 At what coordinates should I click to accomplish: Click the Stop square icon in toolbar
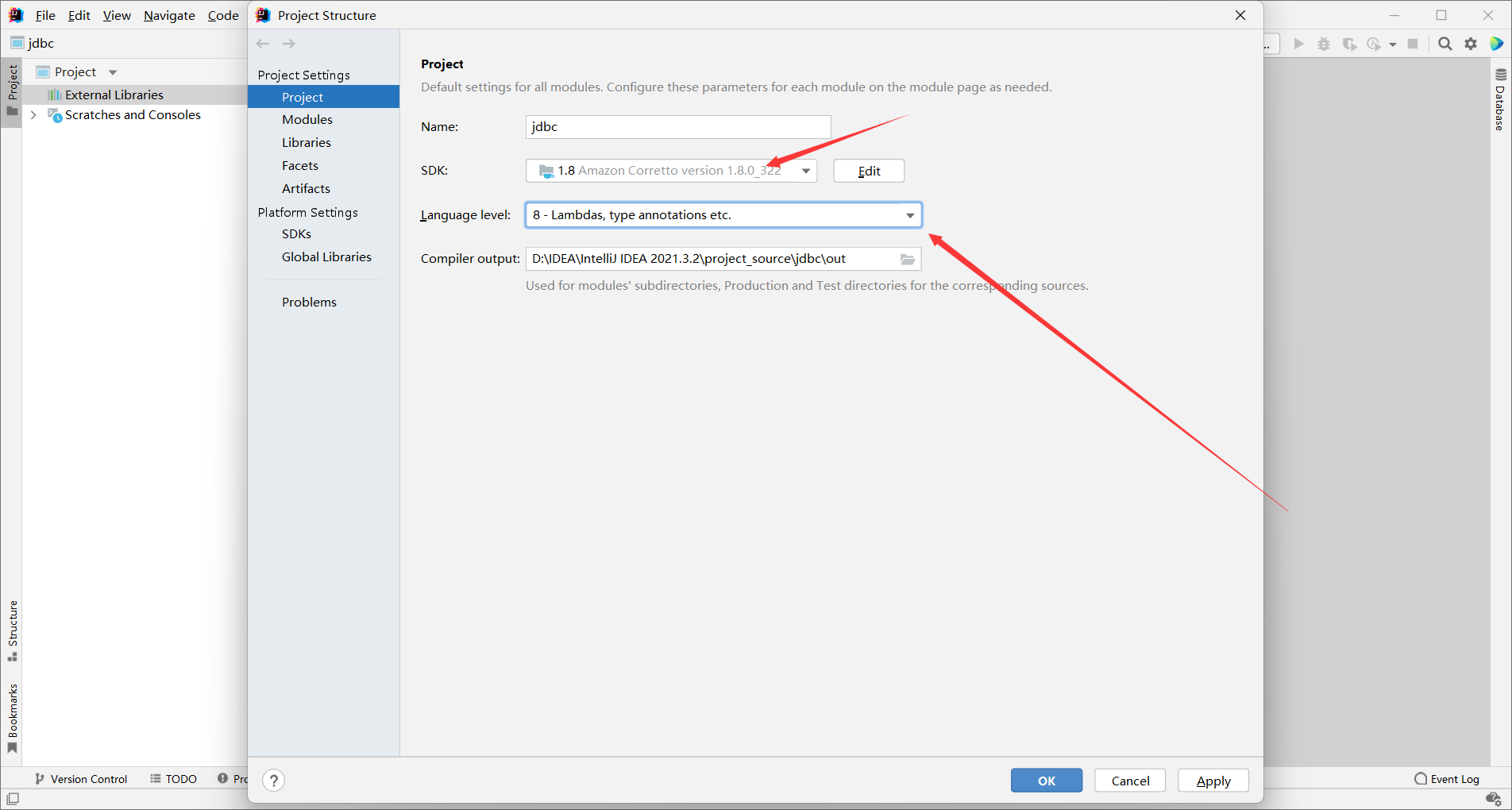click(1413, 44)
